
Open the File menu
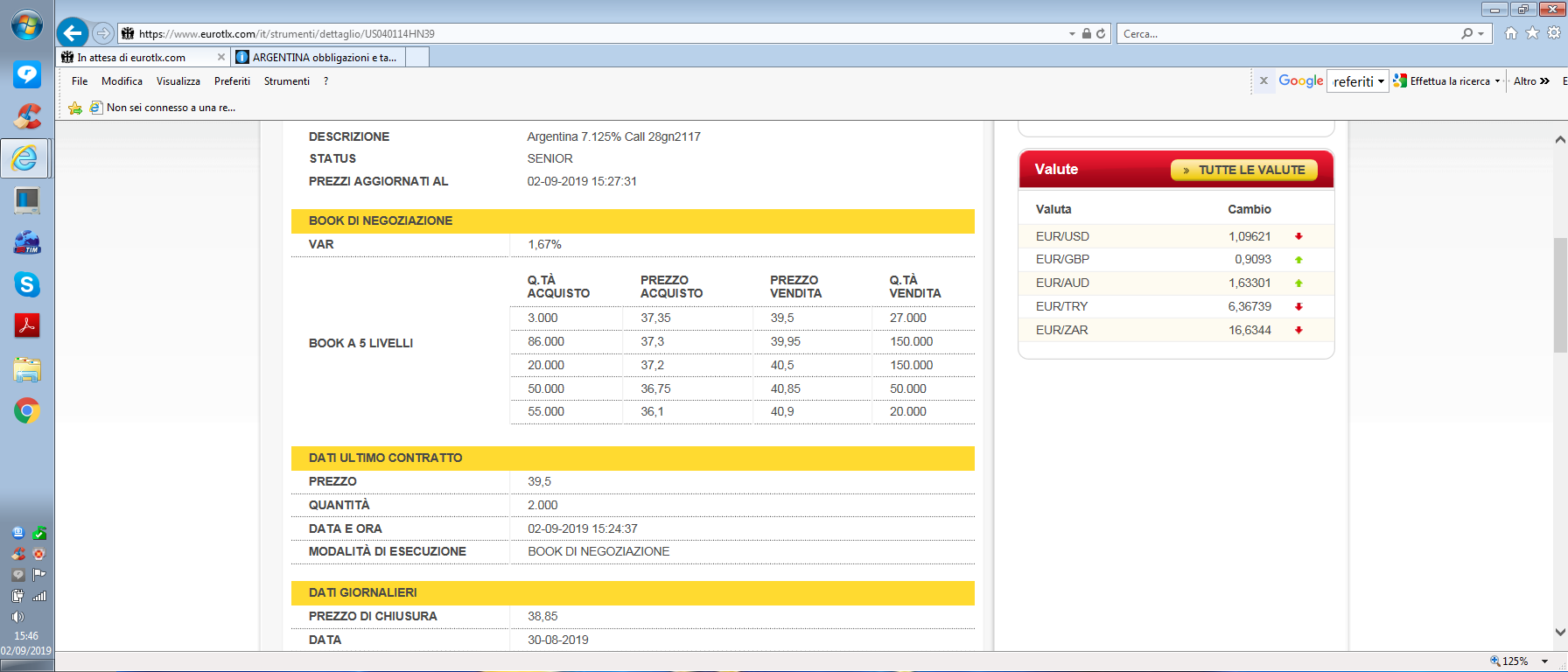(80, 81)
